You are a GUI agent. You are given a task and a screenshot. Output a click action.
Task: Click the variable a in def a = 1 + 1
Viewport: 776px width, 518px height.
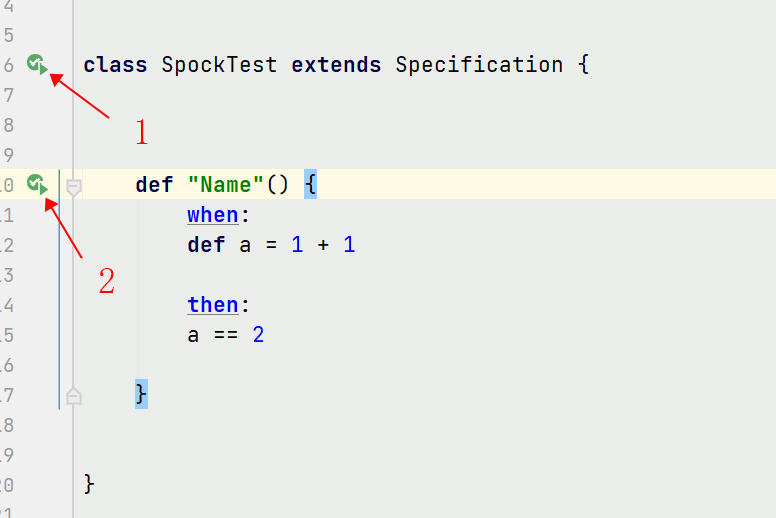coord(245,245)
